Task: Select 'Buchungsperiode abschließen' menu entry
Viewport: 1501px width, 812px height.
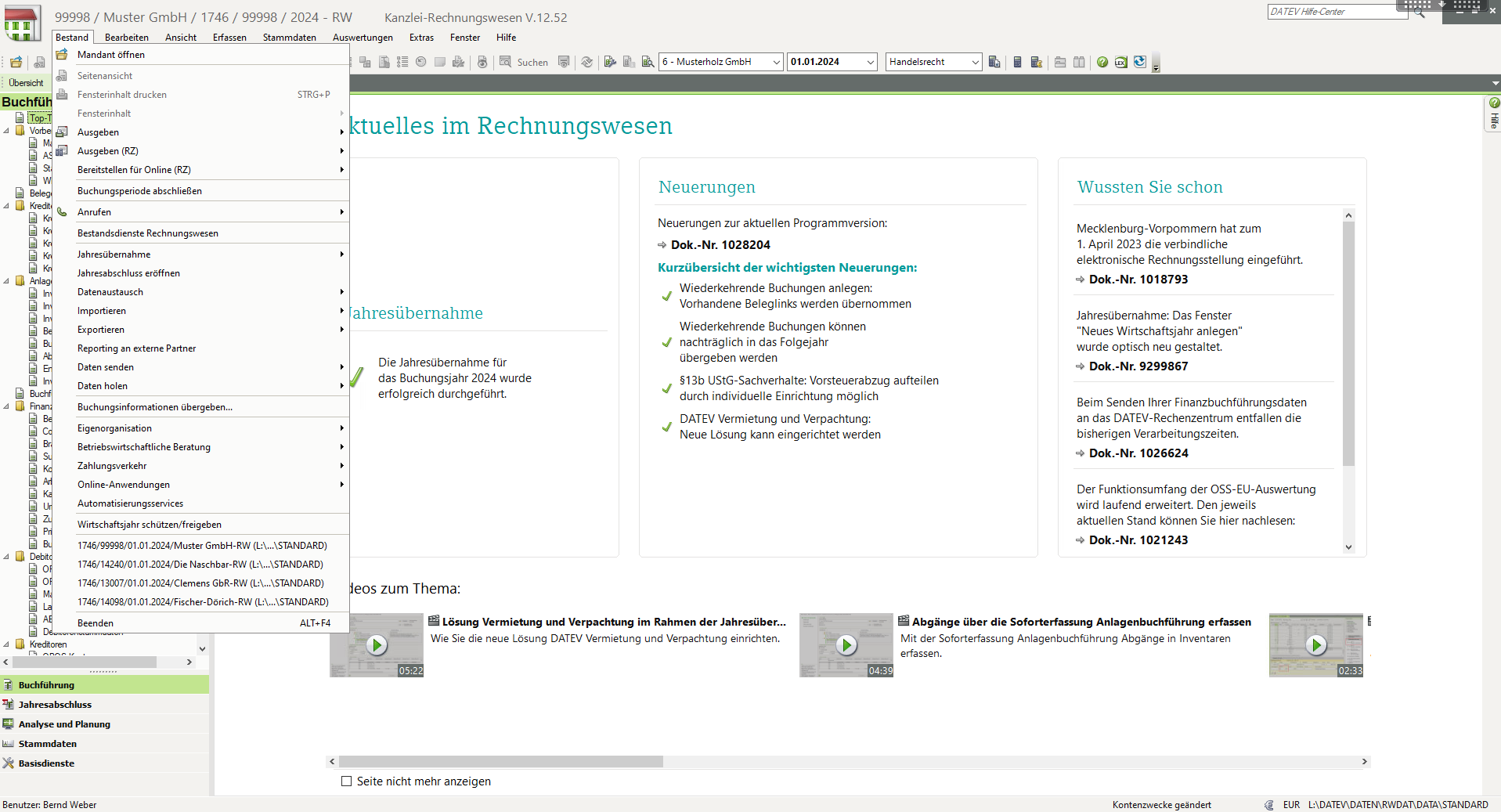Action: coord(139,191)
